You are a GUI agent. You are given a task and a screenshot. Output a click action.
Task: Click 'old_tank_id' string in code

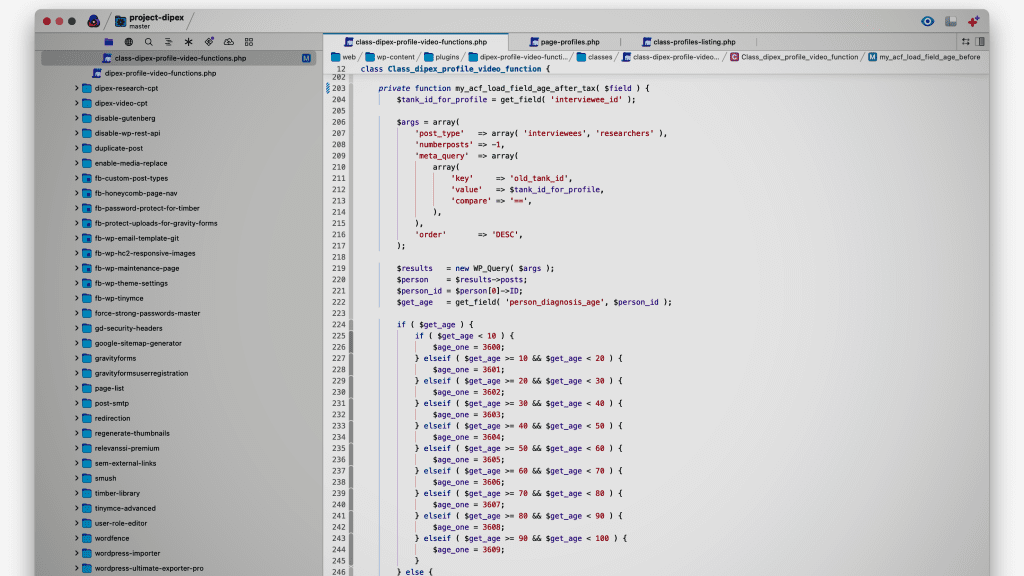click(x=541, y=178)
